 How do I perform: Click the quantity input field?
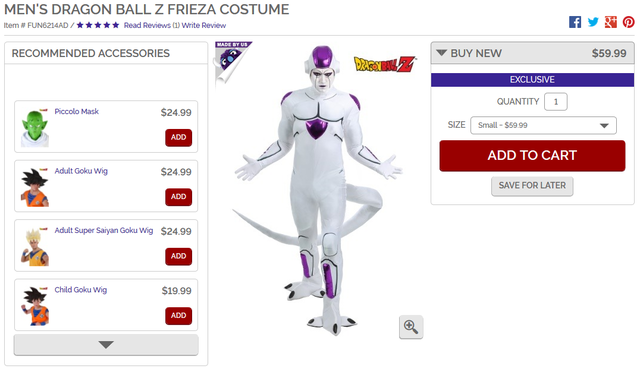click(x=556, y=102)
